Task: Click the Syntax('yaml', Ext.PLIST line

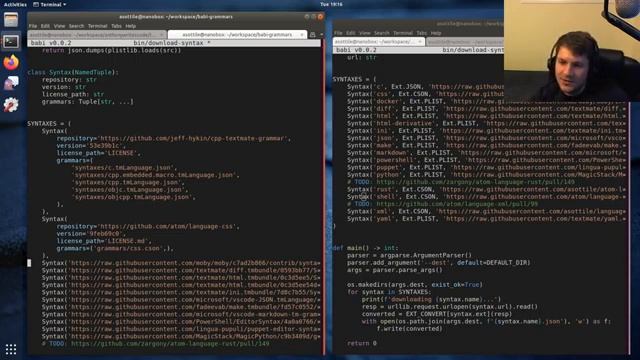Action: coord(486,219)
